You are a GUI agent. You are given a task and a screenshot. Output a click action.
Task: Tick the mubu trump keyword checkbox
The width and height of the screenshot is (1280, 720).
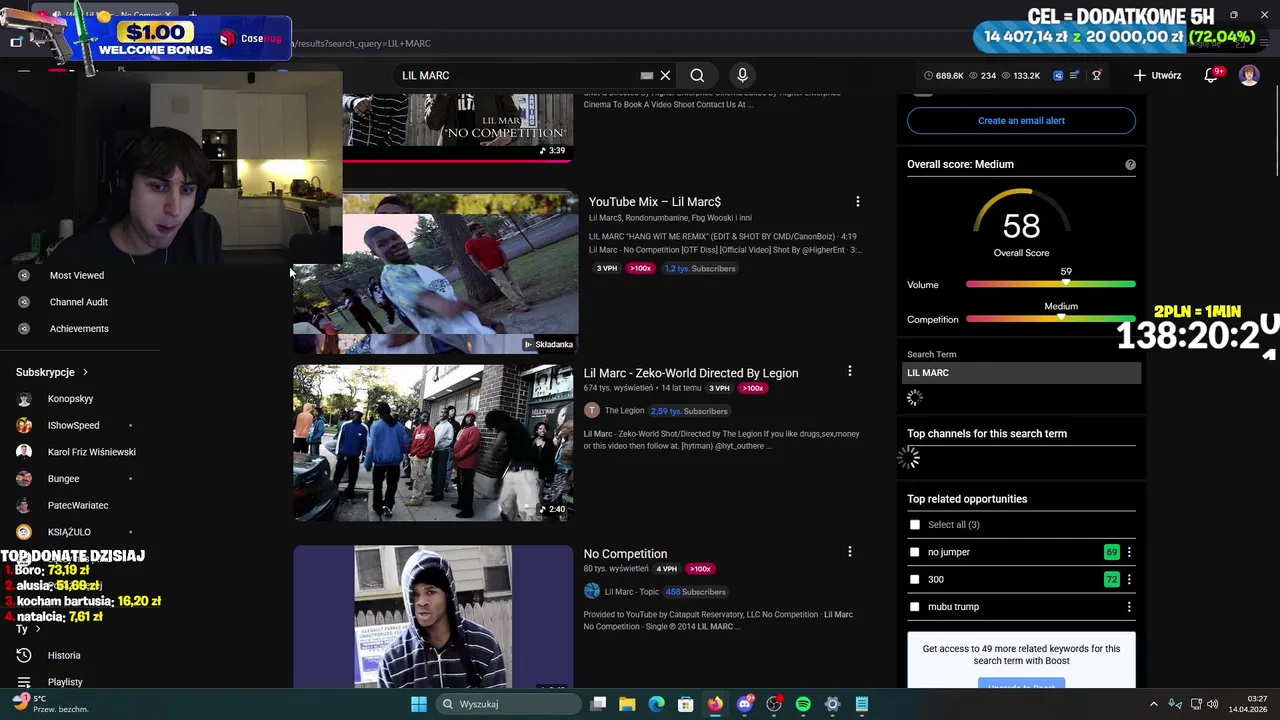tap(914, 607)
